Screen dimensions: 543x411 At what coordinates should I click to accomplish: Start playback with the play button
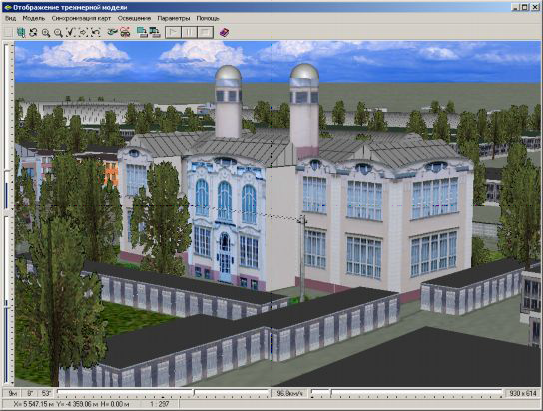(x=173, y=33)
